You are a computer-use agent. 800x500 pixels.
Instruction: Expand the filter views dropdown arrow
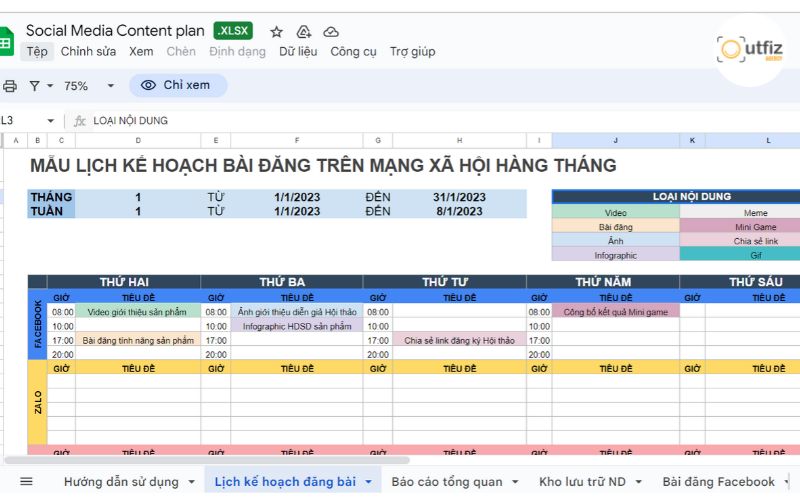(x=50, y=86)
